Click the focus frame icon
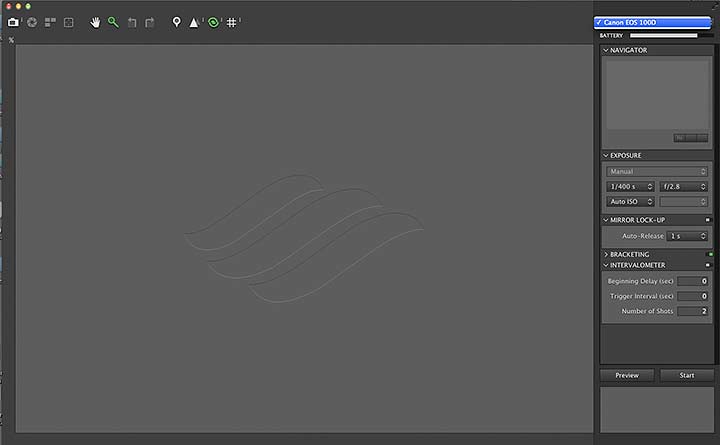 [x=68, y=22]
